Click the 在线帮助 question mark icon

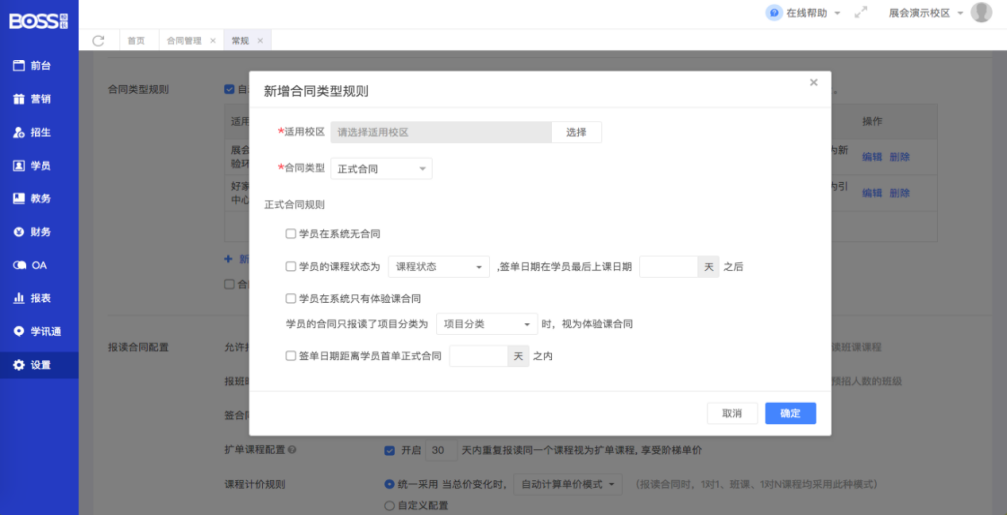[773, 13]
